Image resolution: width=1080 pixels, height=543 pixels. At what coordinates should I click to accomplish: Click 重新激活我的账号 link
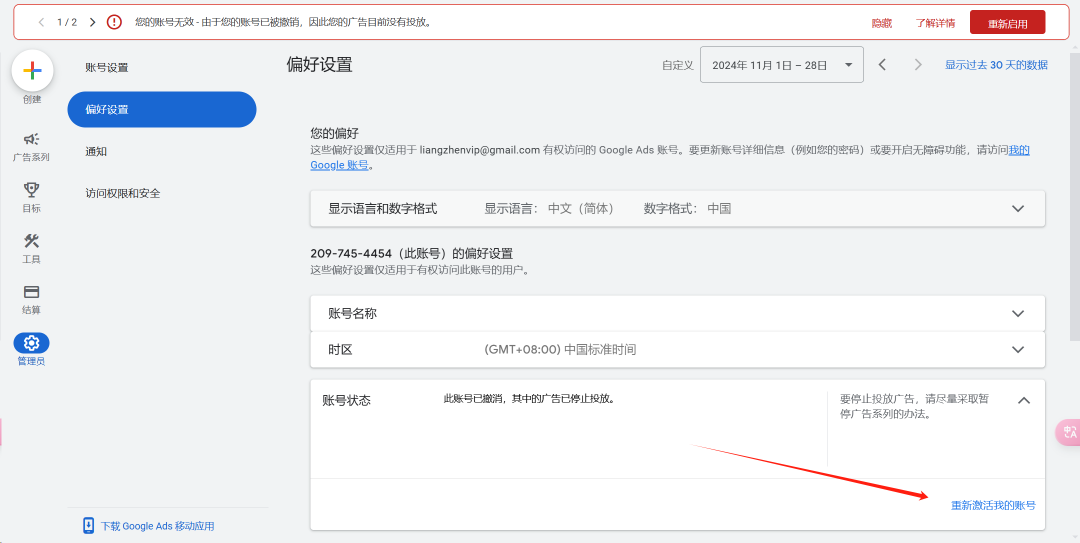pyautogui.click(x=993, y=505)
